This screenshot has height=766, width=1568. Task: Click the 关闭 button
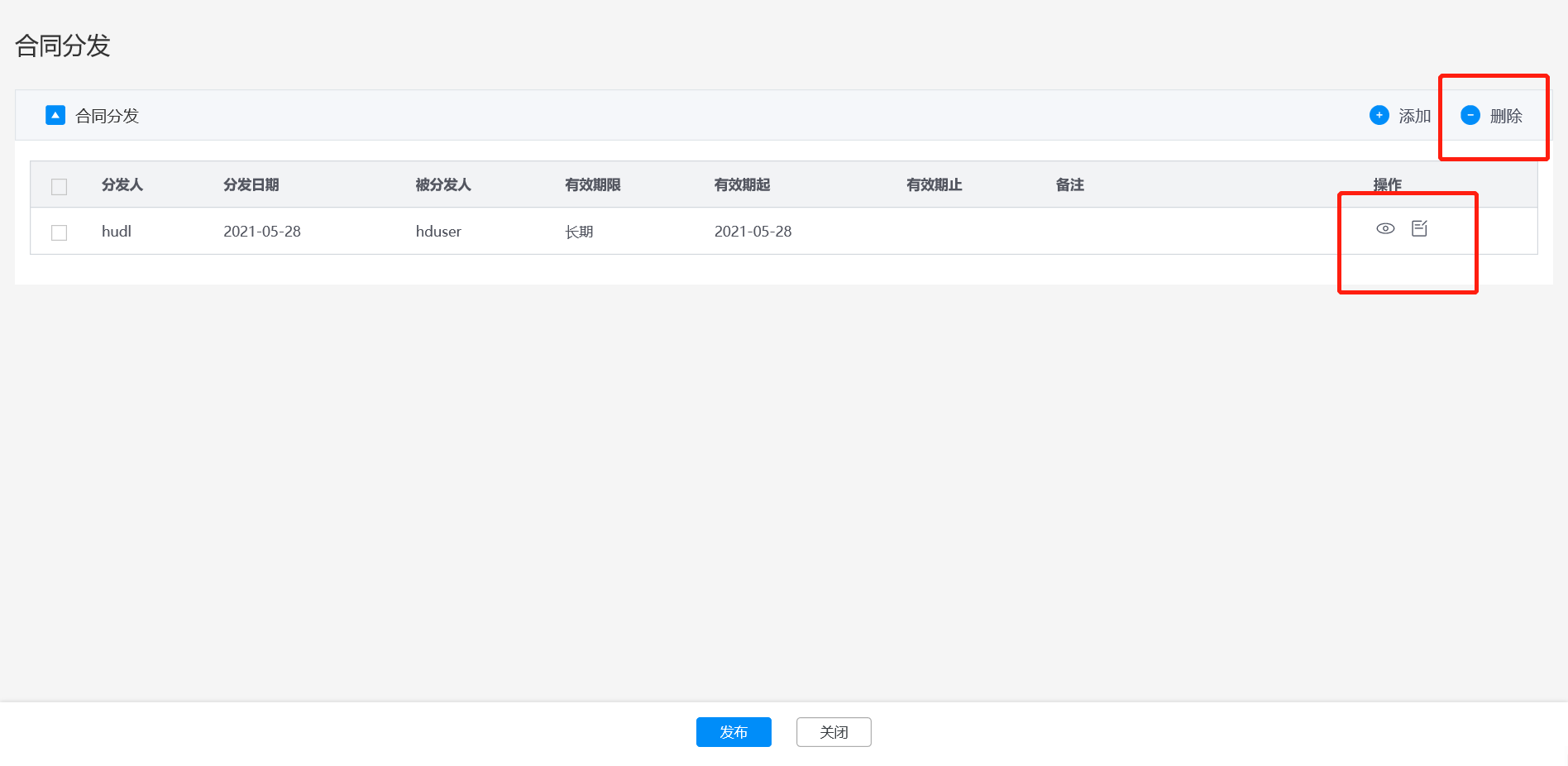(834, 732)
